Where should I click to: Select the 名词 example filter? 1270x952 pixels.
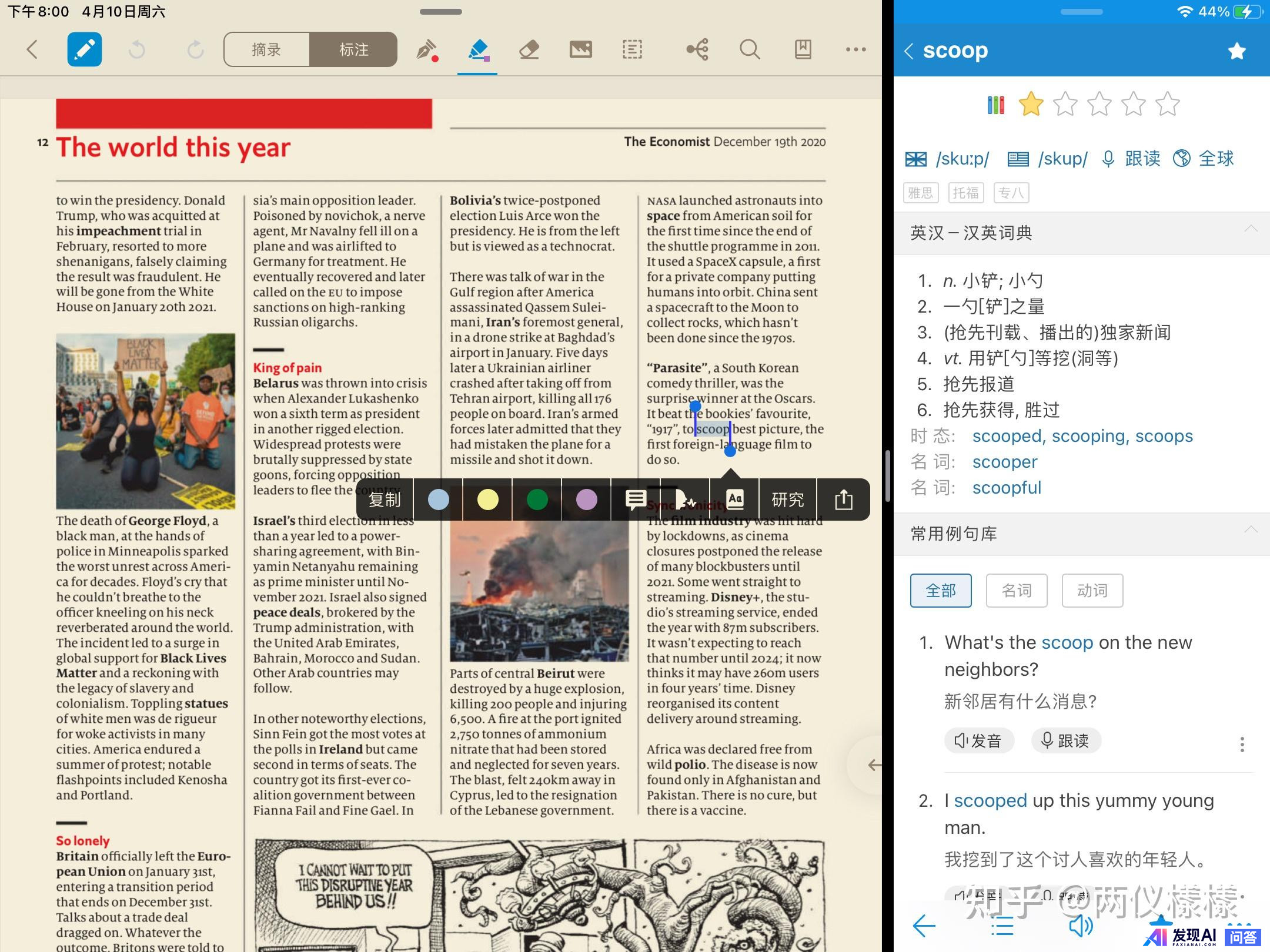[1017, 591]
